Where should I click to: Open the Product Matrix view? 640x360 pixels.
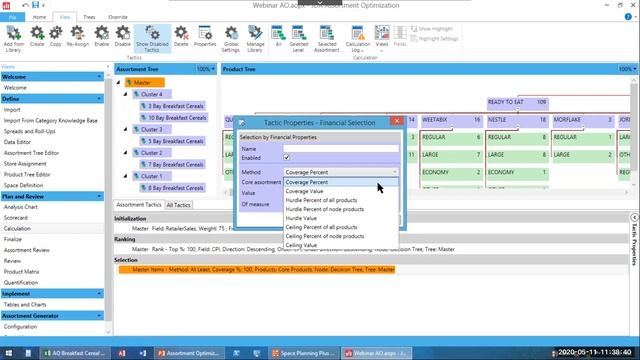click(22, 271)
